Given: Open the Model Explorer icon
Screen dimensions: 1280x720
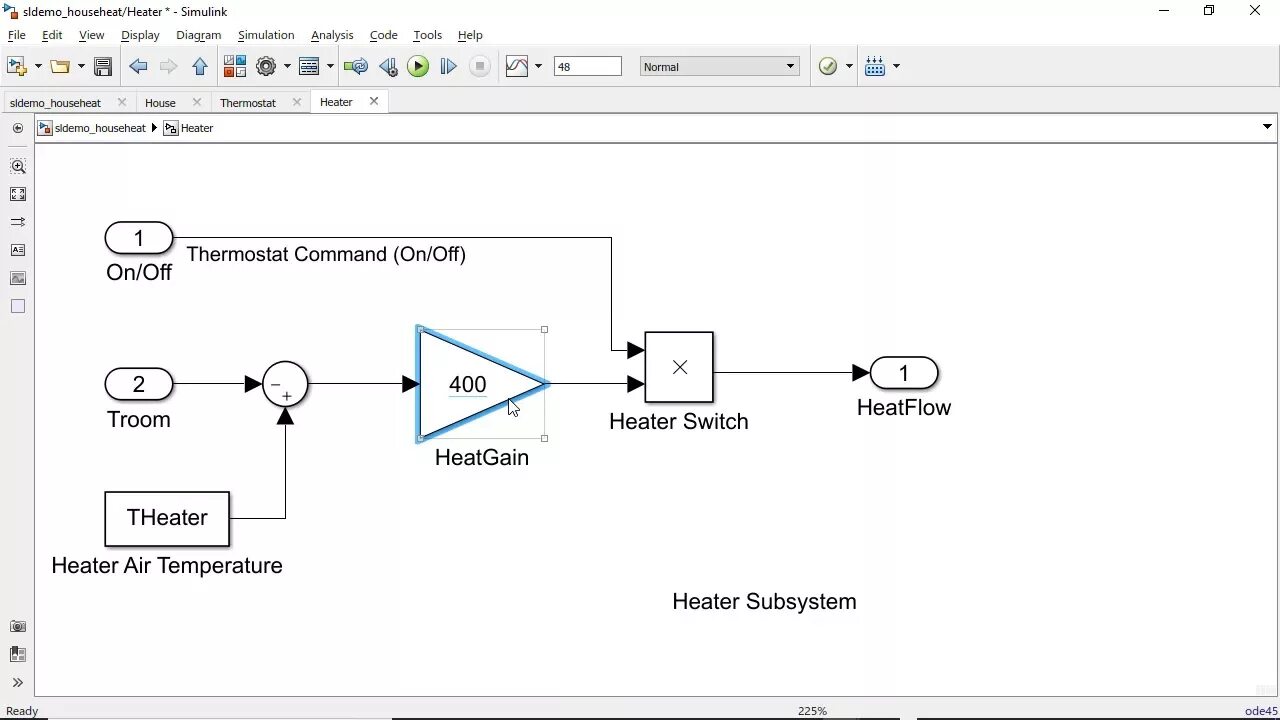Looking at the screenshot, I should pyautogui.click(x=309, y=66).
